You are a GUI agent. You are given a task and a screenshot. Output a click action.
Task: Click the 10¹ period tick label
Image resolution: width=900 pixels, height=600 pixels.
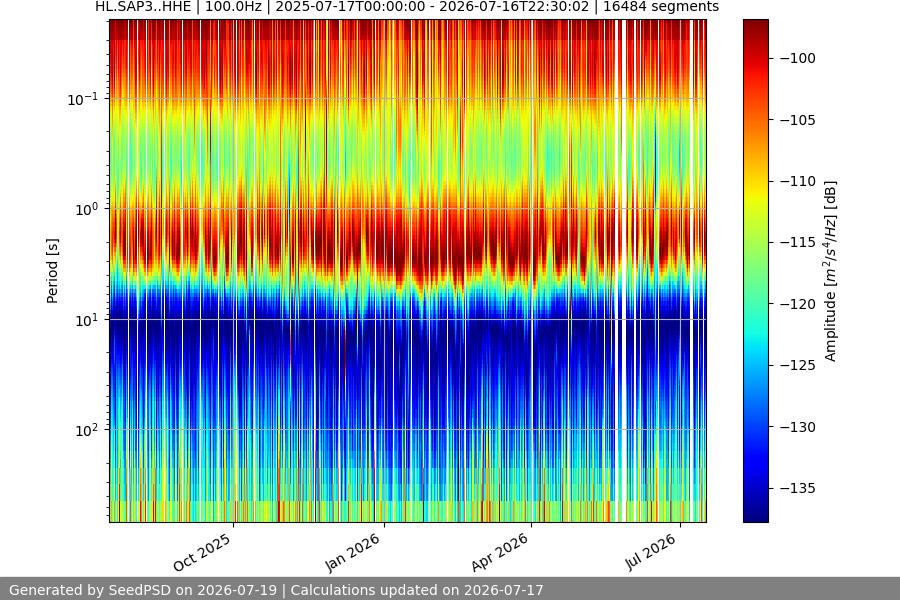pos(86,320)
